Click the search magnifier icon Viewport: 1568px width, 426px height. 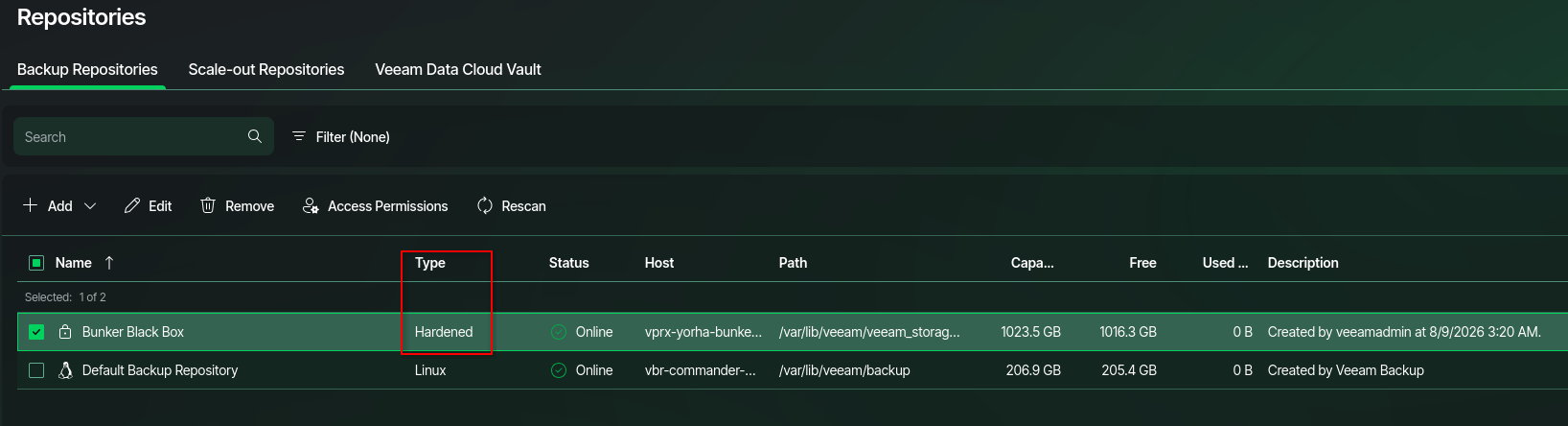point(254,136)
